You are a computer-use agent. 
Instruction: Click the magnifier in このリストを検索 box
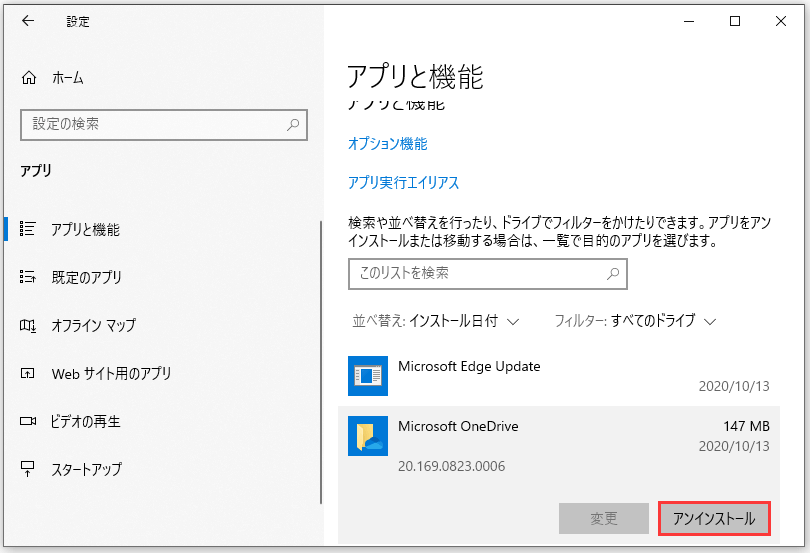tap(613, 273)
